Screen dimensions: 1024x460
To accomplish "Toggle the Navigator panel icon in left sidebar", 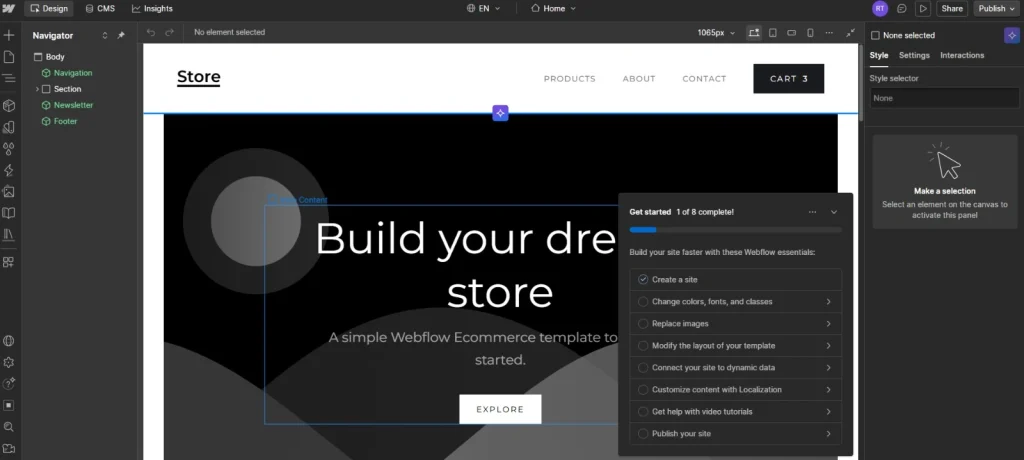I will click(9, 78).
